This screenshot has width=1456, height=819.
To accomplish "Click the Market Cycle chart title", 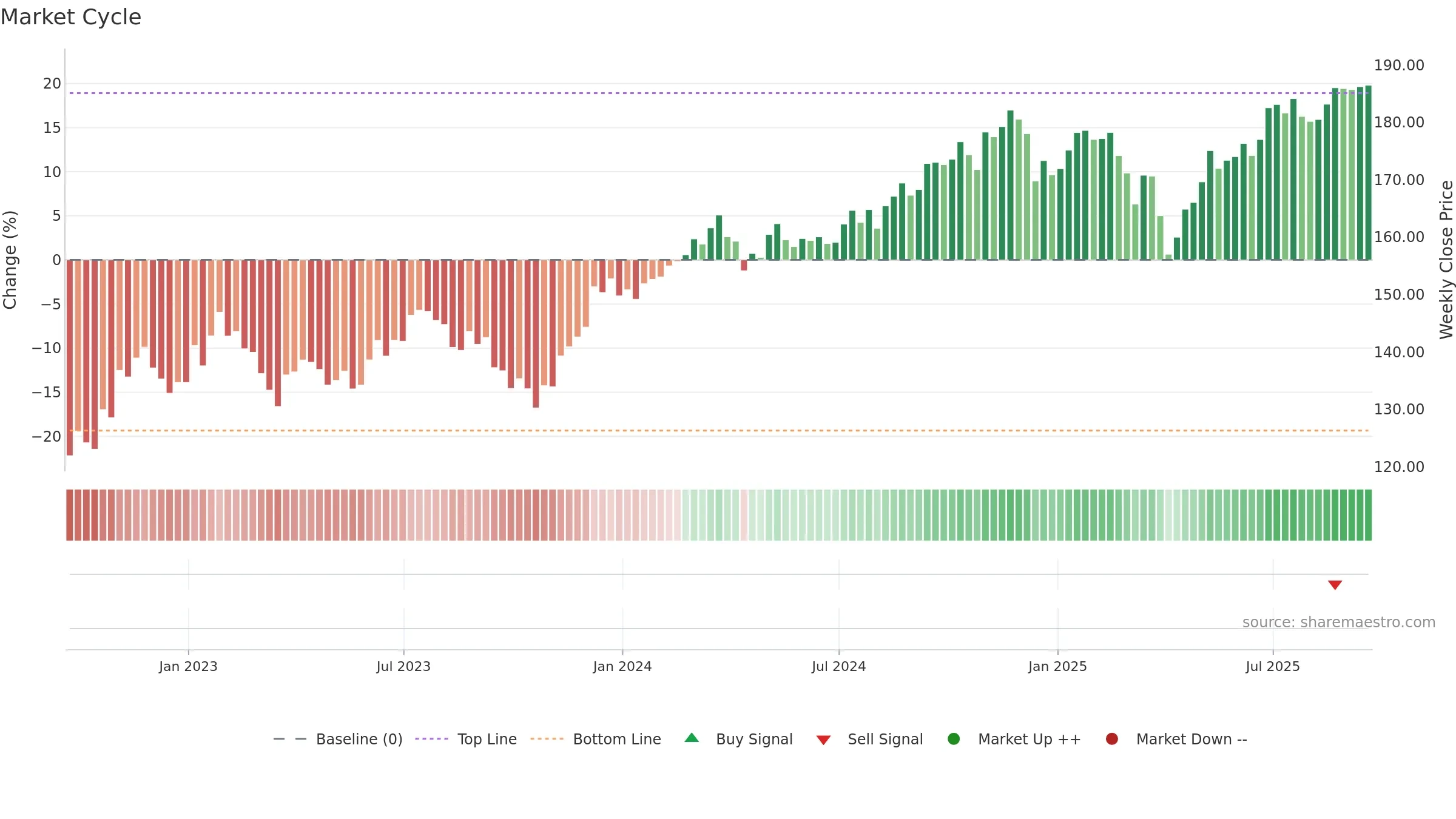I will click(x=71, y=17).
